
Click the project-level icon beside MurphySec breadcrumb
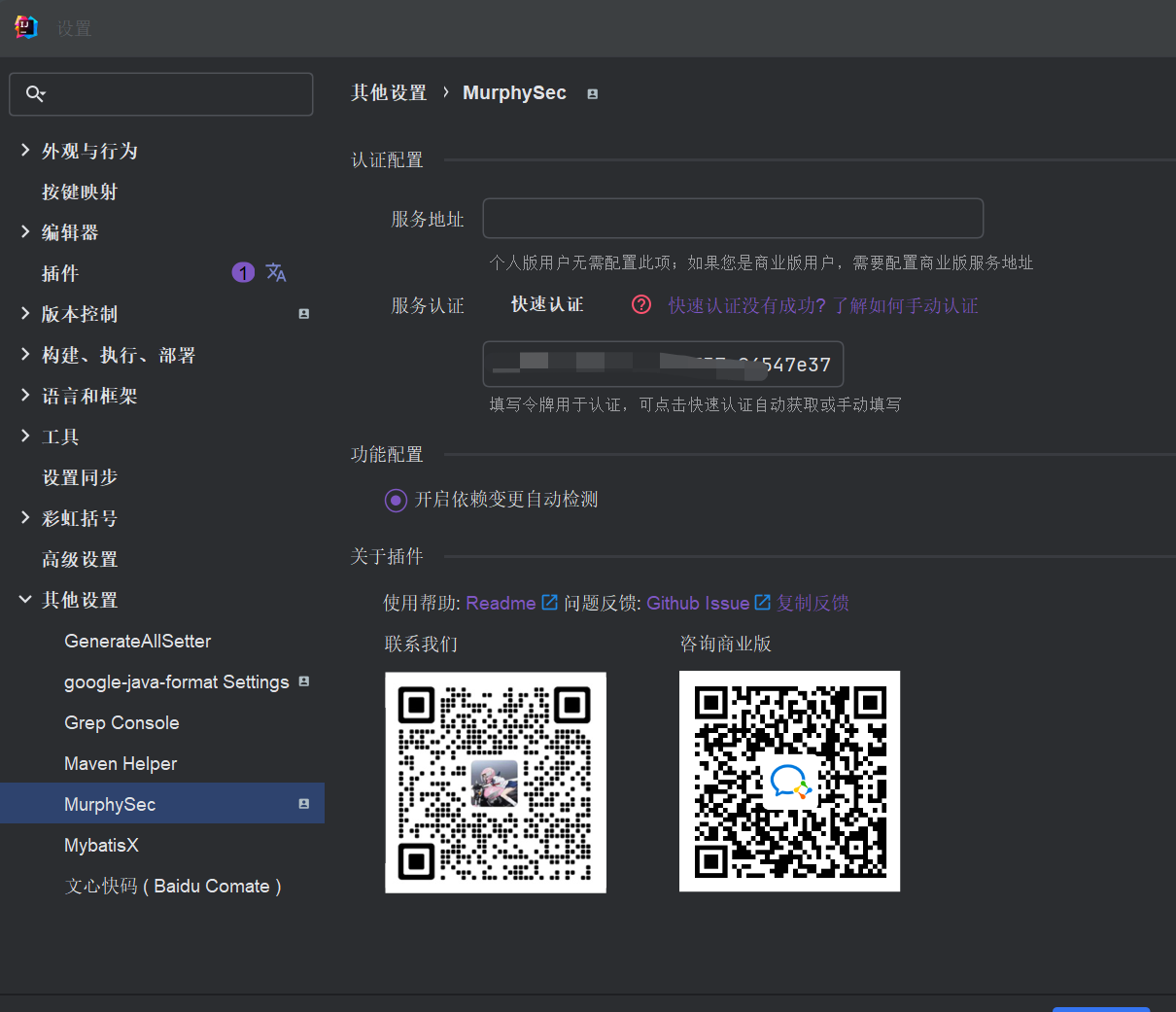592,94
